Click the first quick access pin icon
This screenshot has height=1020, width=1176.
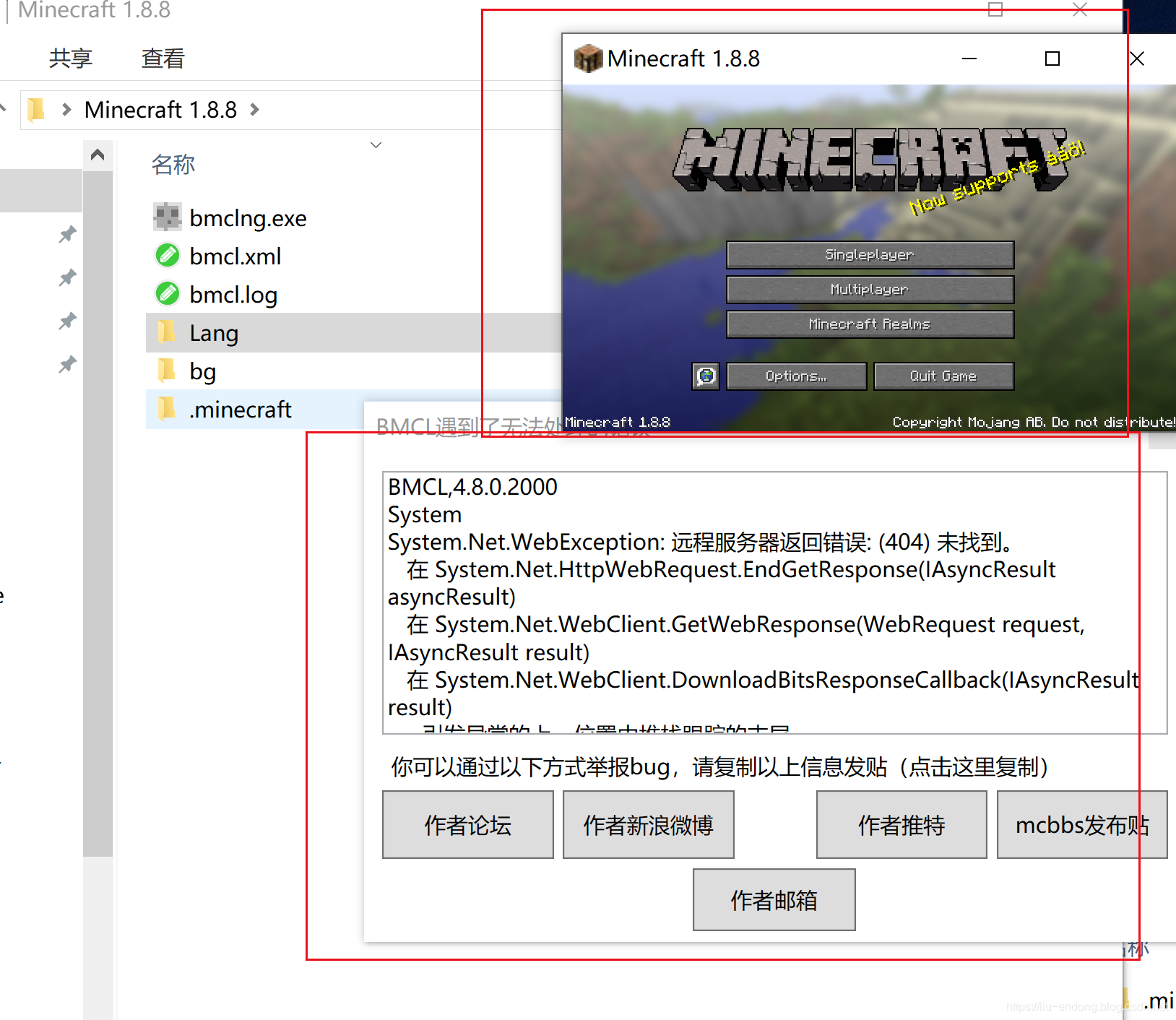67,234
